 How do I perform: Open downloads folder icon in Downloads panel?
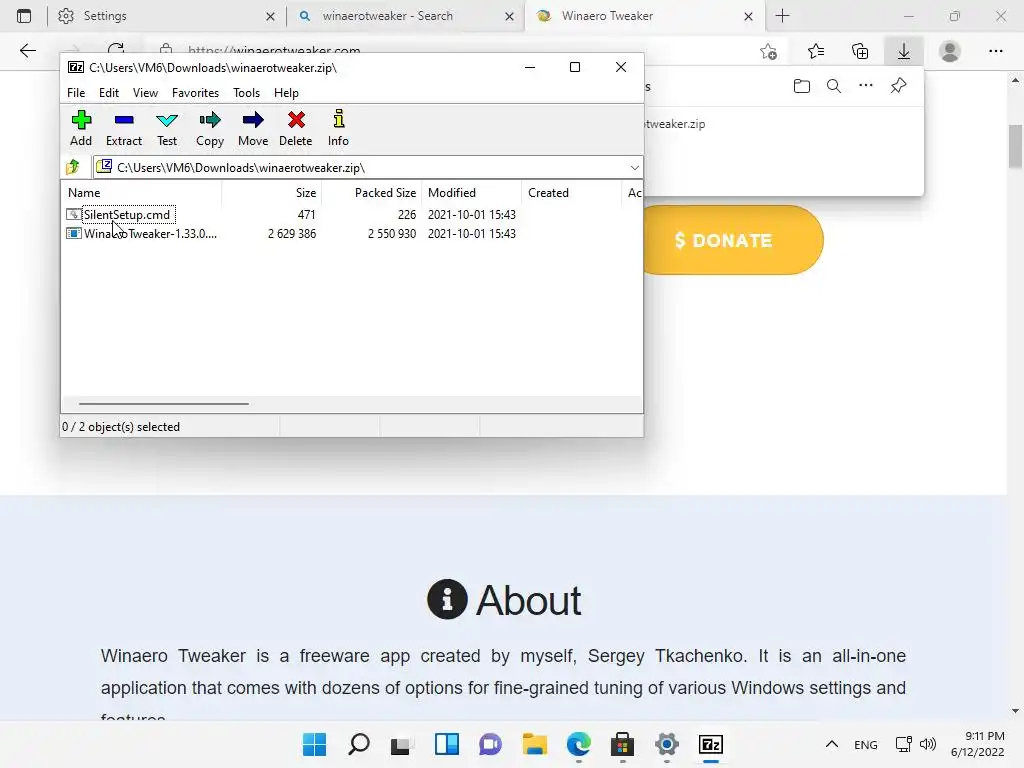[x=802, y=86]
